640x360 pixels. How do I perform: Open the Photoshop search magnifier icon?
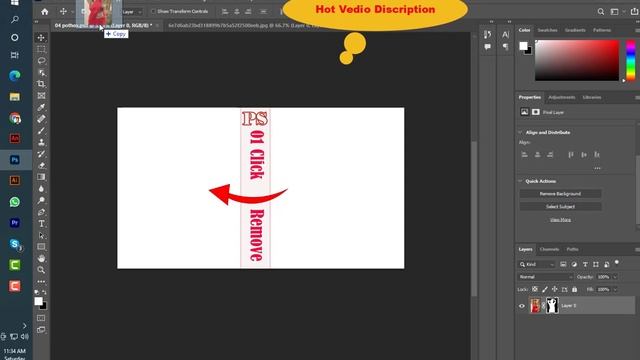[601, 12]
